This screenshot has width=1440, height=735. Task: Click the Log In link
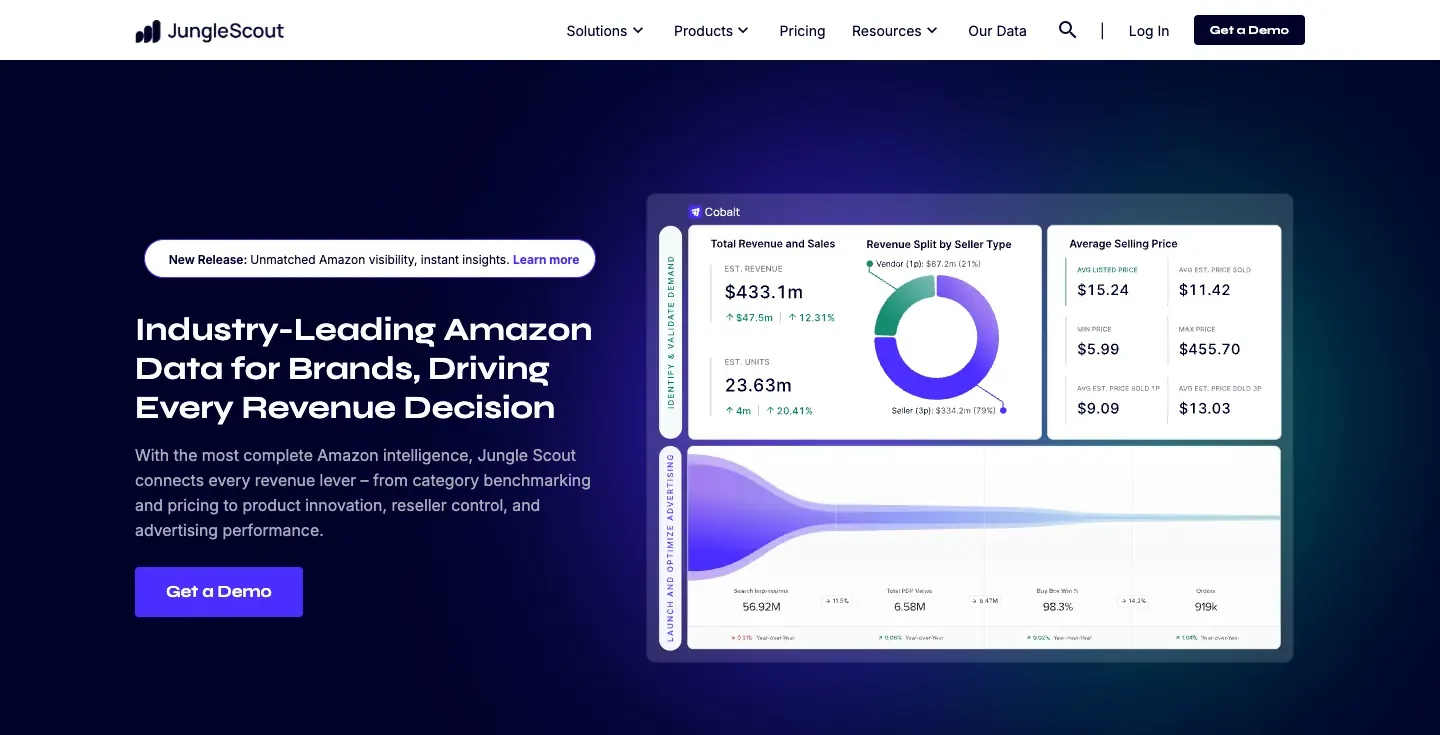coord(1148,31)
